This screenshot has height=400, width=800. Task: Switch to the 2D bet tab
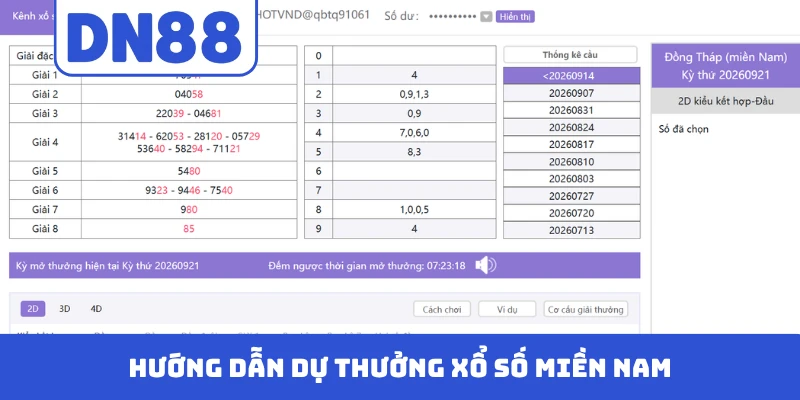click(33, 309)
